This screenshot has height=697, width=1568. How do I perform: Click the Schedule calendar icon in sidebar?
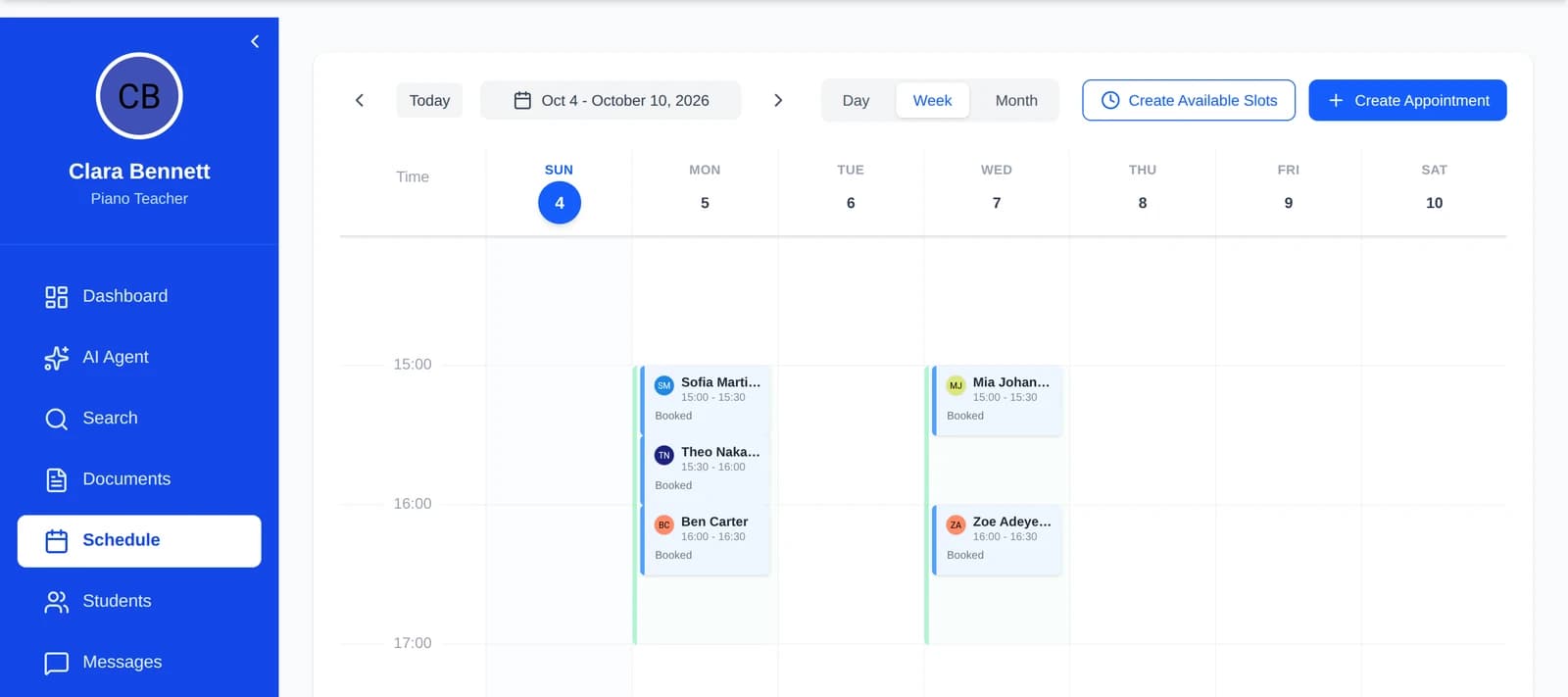57,540
